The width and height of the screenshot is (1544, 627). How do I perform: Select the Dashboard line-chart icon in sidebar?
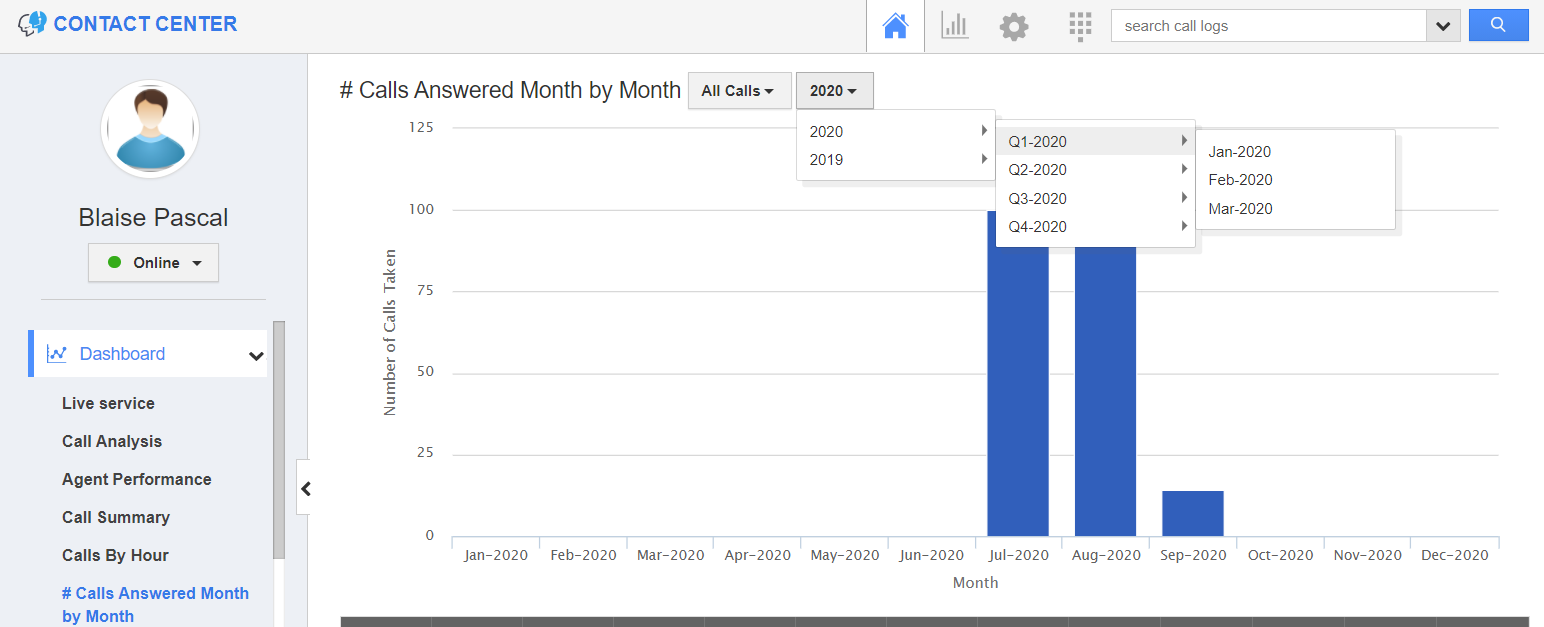tap(58, 353)
